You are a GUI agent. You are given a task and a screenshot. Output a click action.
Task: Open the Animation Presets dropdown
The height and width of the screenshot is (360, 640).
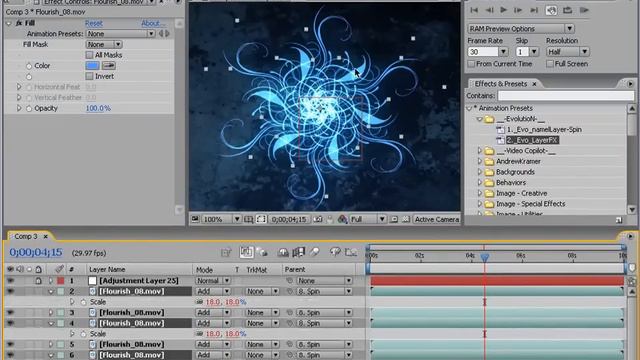click(x=120, y=33)
